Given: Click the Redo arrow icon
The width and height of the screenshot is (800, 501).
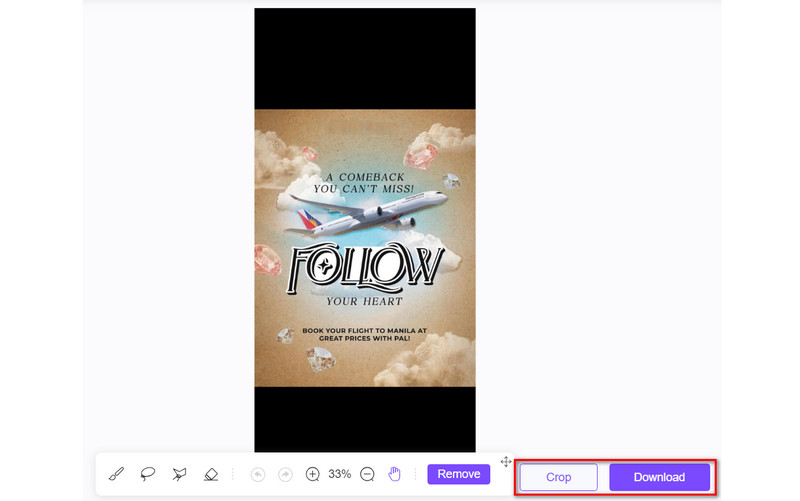Looking at the screenshot, I should [286, 474].
